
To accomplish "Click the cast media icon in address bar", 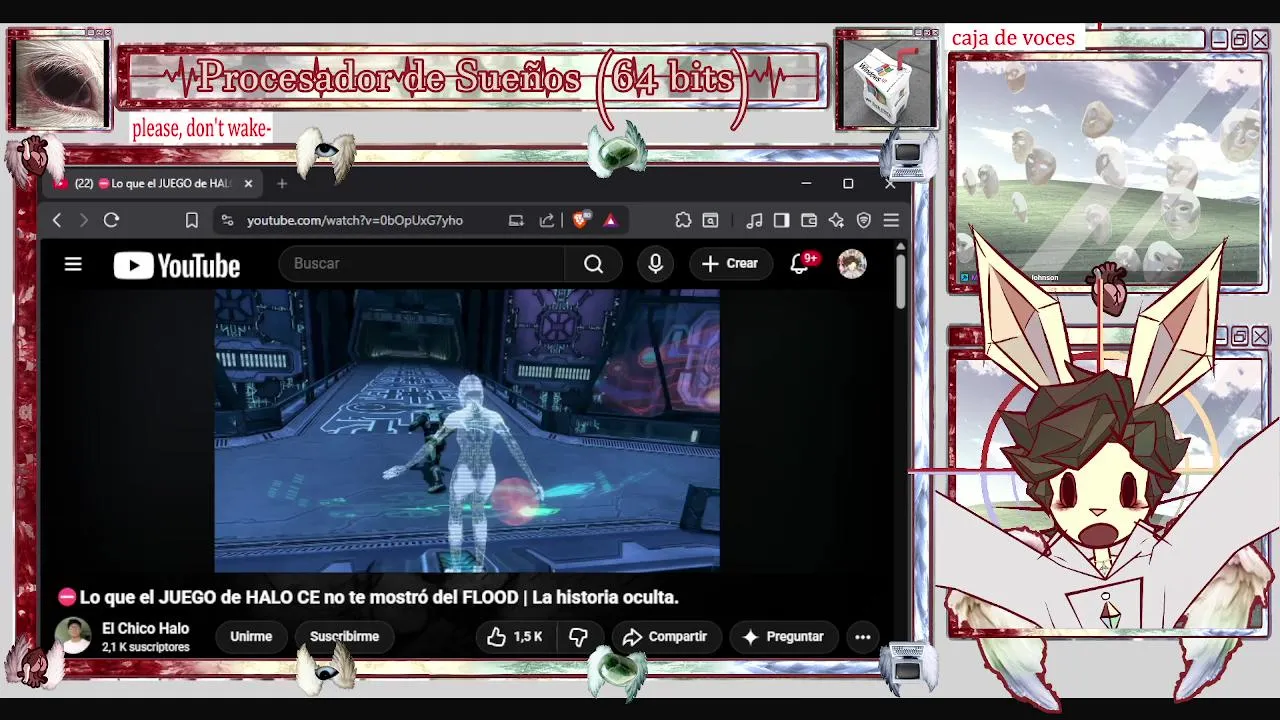I will (x=516, y=220).
